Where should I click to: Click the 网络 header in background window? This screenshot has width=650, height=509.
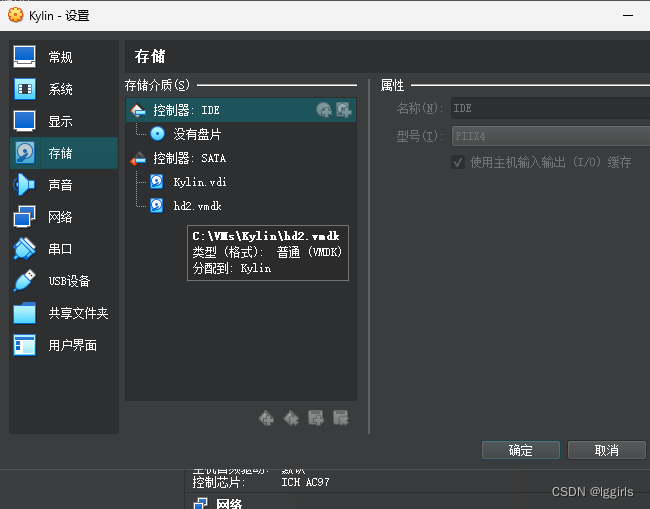point(229,504)
